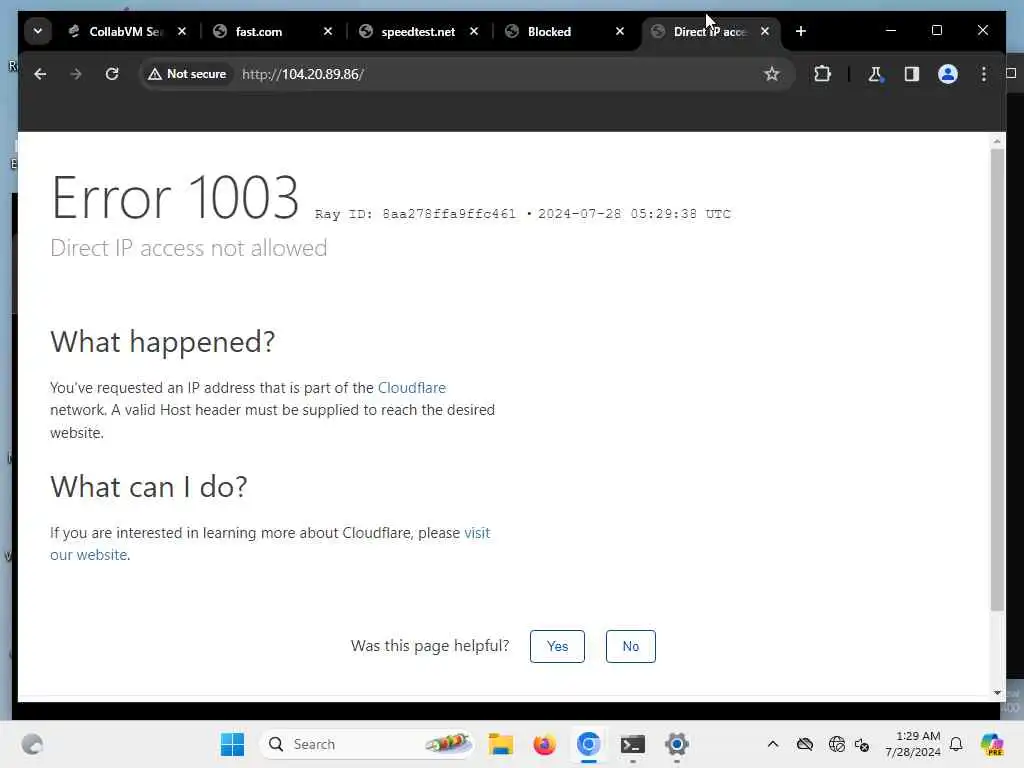Click the visit our website link
Viewport: 1024px width, 768px height.
[477, 533]
